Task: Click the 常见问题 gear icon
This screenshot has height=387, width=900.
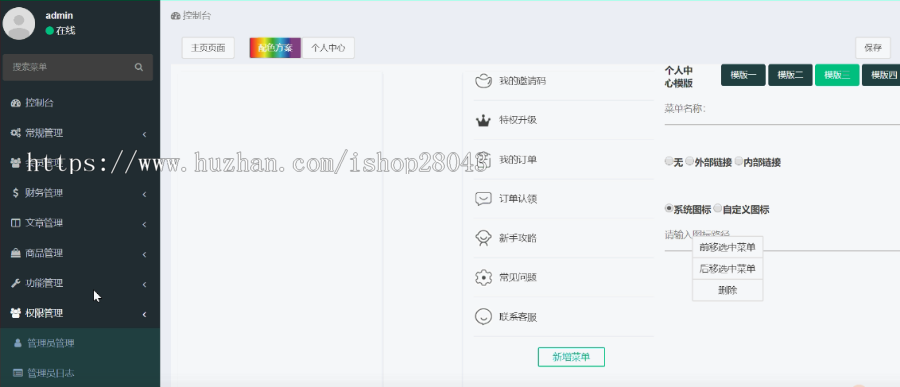Action: 483,277
